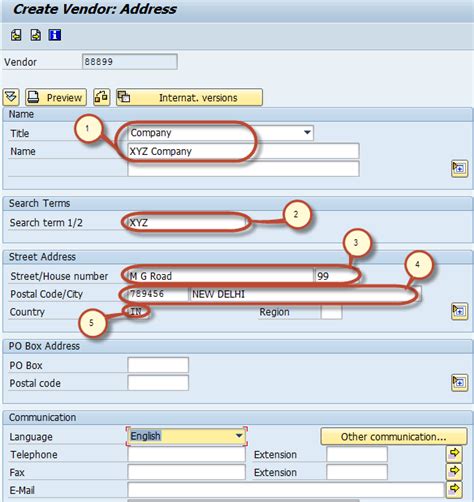
Task: Click the Vendor number field 88899
Action: (x=130, y=62)
